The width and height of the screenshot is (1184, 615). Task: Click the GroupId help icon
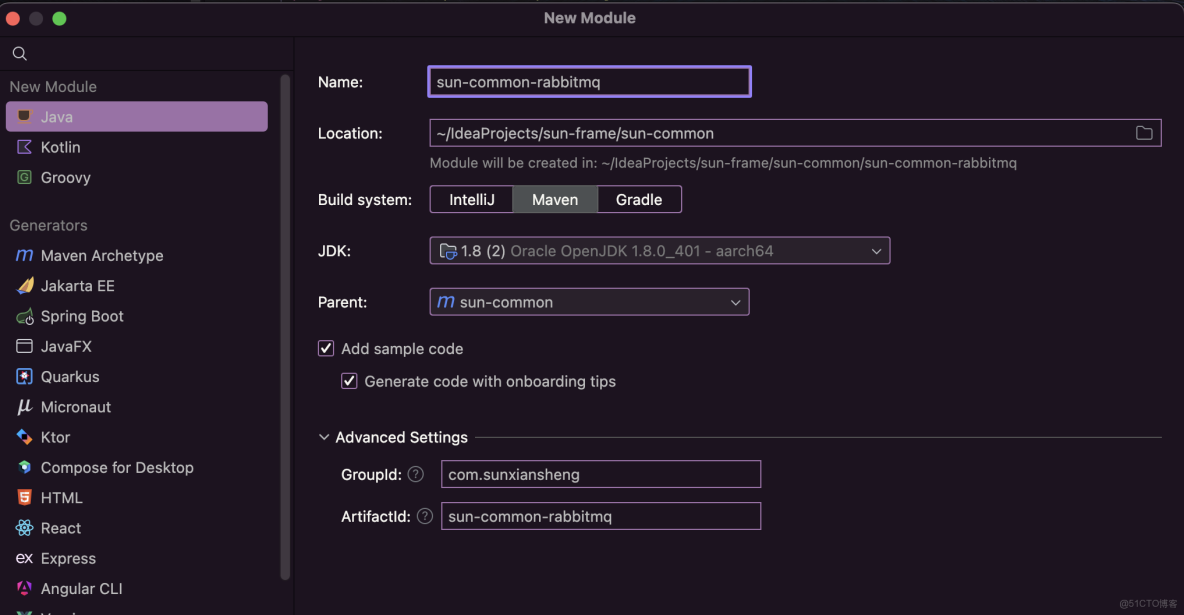click(x=415, y=474)
